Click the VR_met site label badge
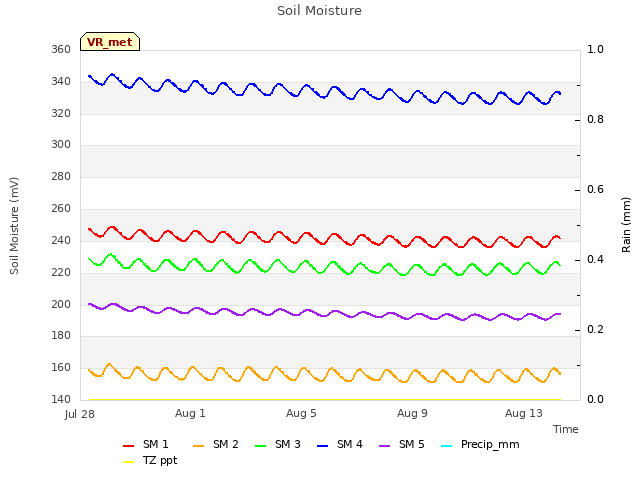640x480 pixels. pyautogui.click(x=110, y=42)
